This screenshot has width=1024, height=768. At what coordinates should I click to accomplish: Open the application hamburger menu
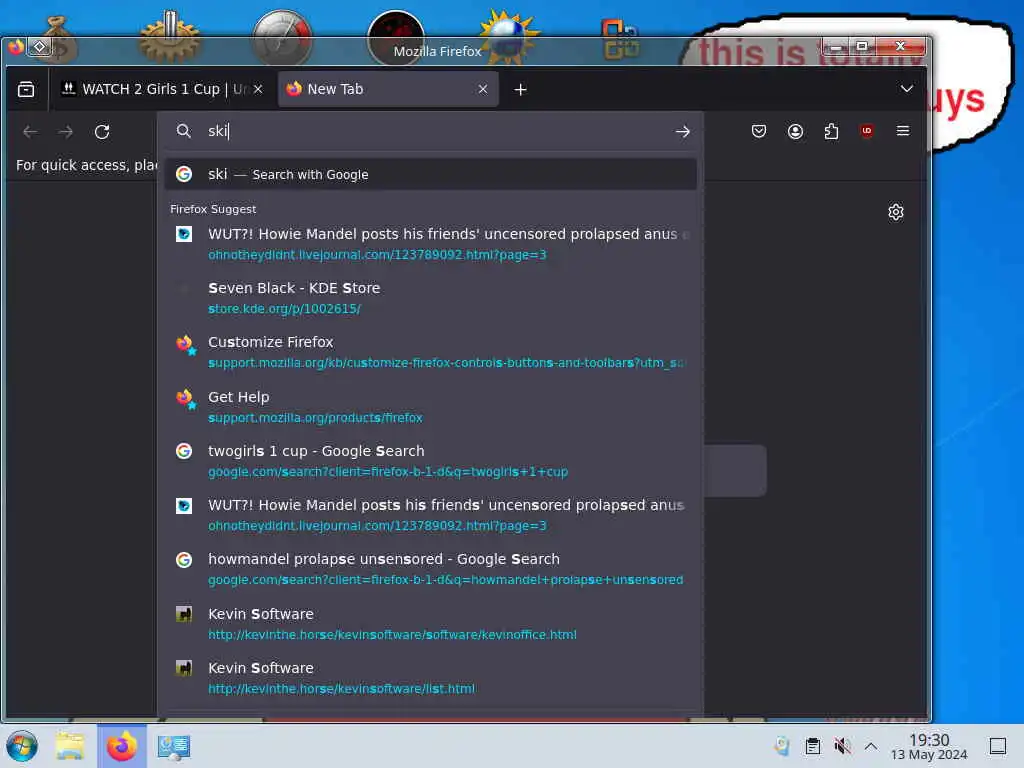903,131
